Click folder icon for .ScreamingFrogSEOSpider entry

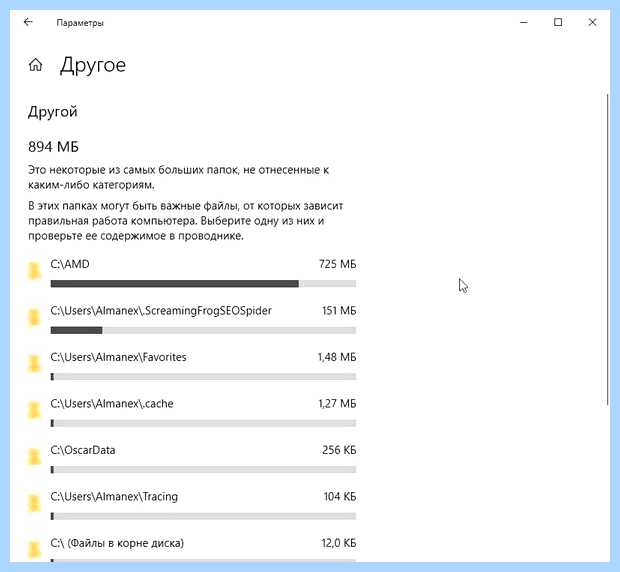click(34, 317)
